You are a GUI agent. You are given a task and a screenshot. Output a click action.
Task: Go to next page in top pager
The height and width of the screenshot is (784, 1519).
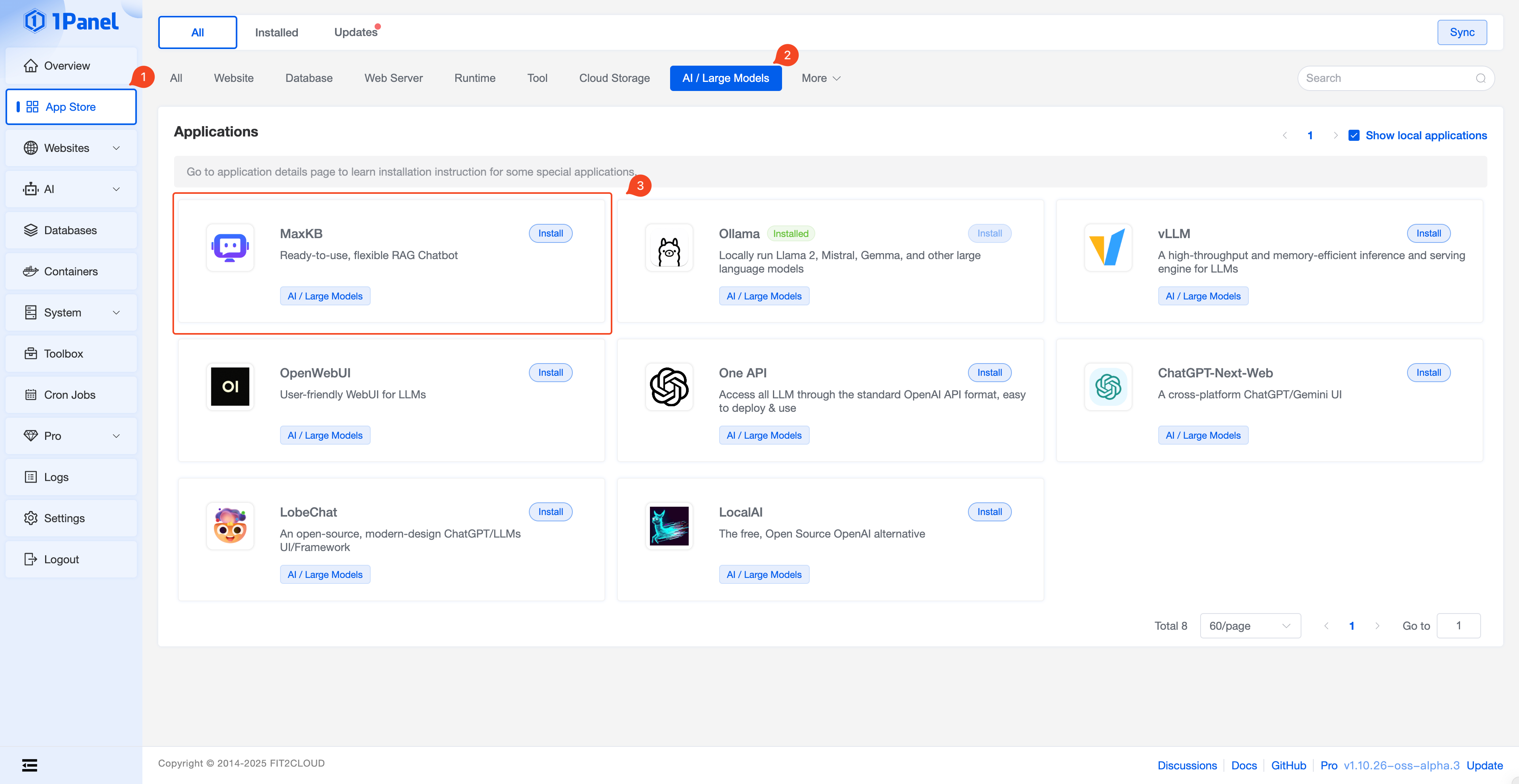pos(1335,136)
